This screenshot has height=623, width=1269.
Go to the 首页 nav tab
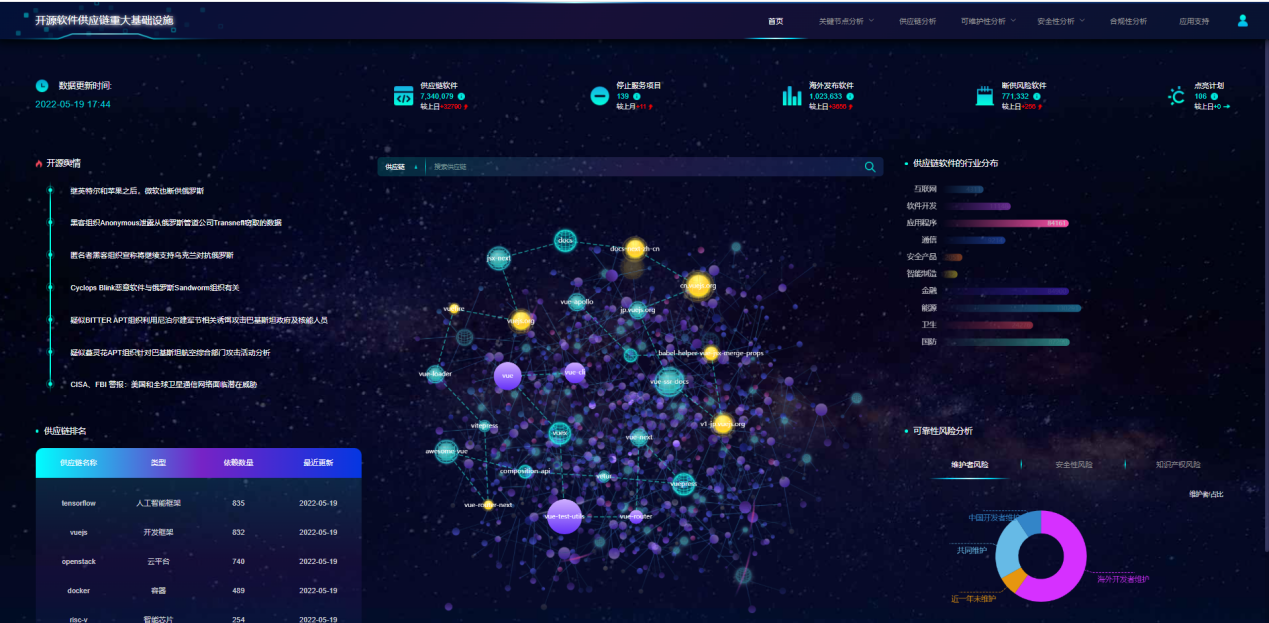point(775,21)
